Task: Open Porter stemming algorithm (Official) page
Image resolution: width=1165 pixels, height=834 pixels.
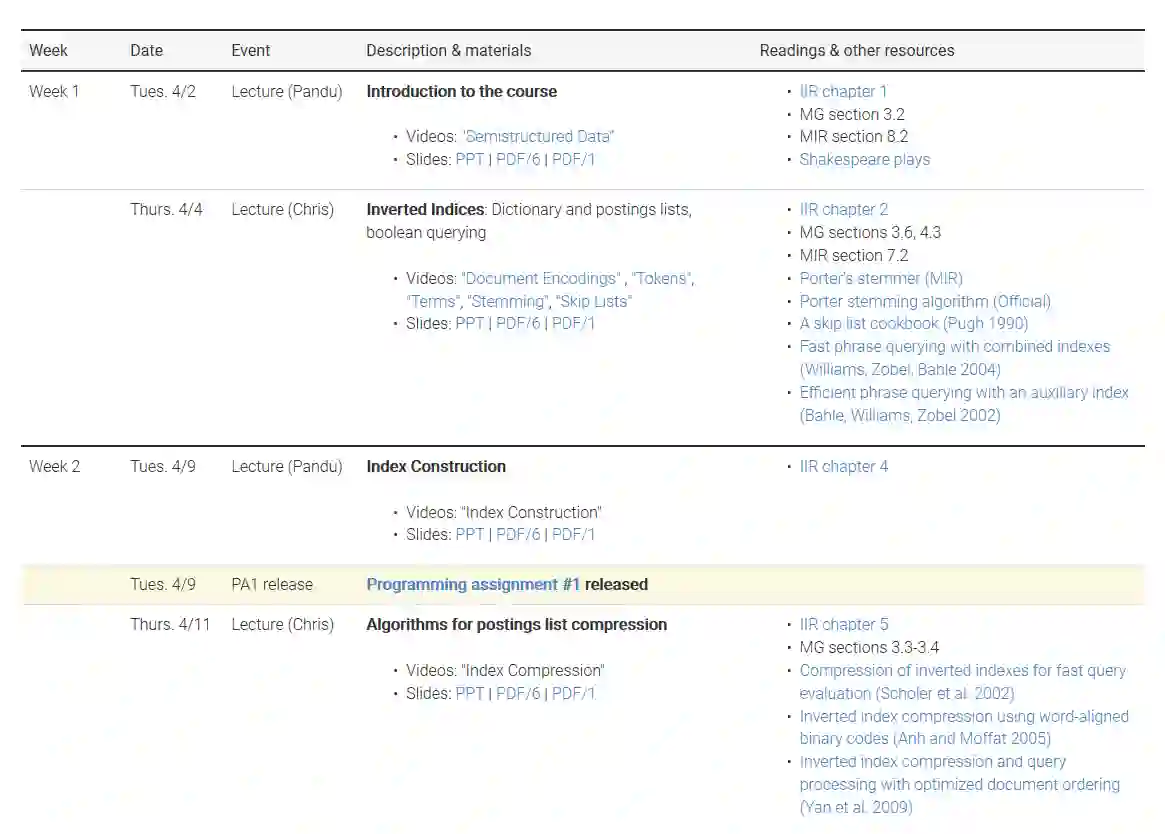Action: pyautogui.click(x=925, y=301)
